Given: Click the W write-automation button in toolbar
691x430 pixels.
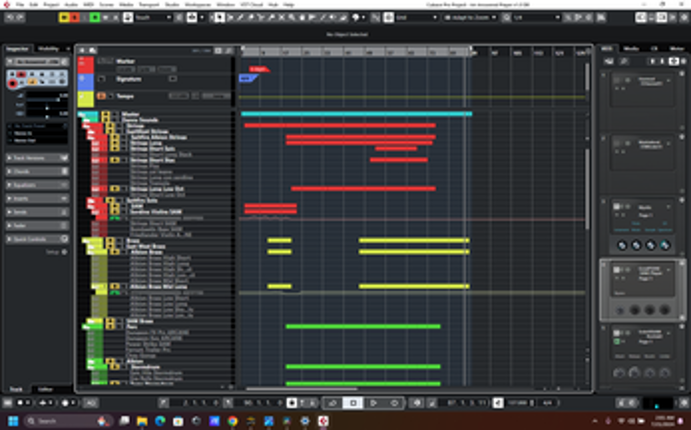Looking at the screenshot, I should pyautogui.click(x=105, y=18).
